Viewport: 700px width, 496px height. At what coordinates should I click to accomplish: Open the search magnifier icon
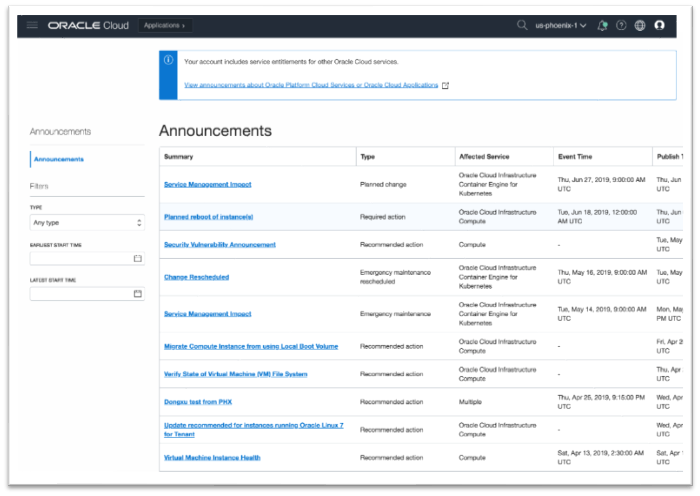522,25
